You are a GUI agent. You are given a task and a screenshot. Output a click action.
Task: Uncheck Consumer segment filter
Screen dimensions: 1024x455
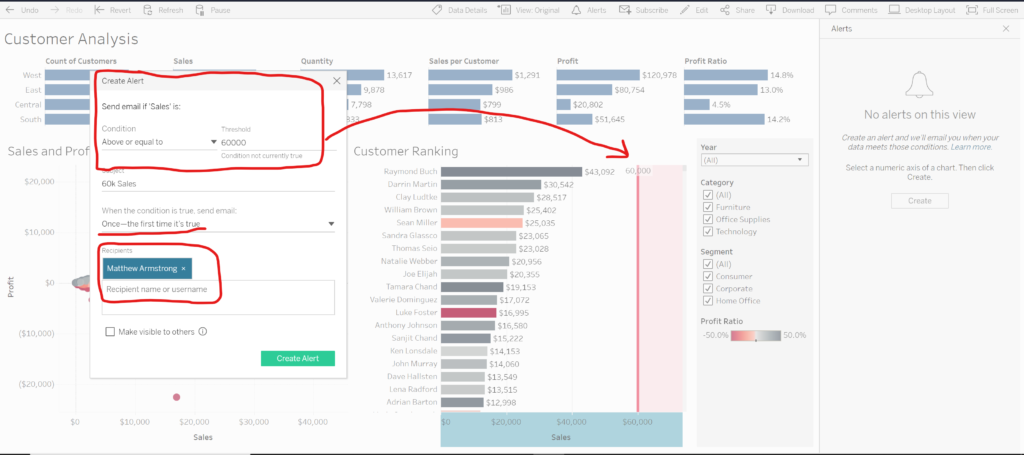coord(707,276)
